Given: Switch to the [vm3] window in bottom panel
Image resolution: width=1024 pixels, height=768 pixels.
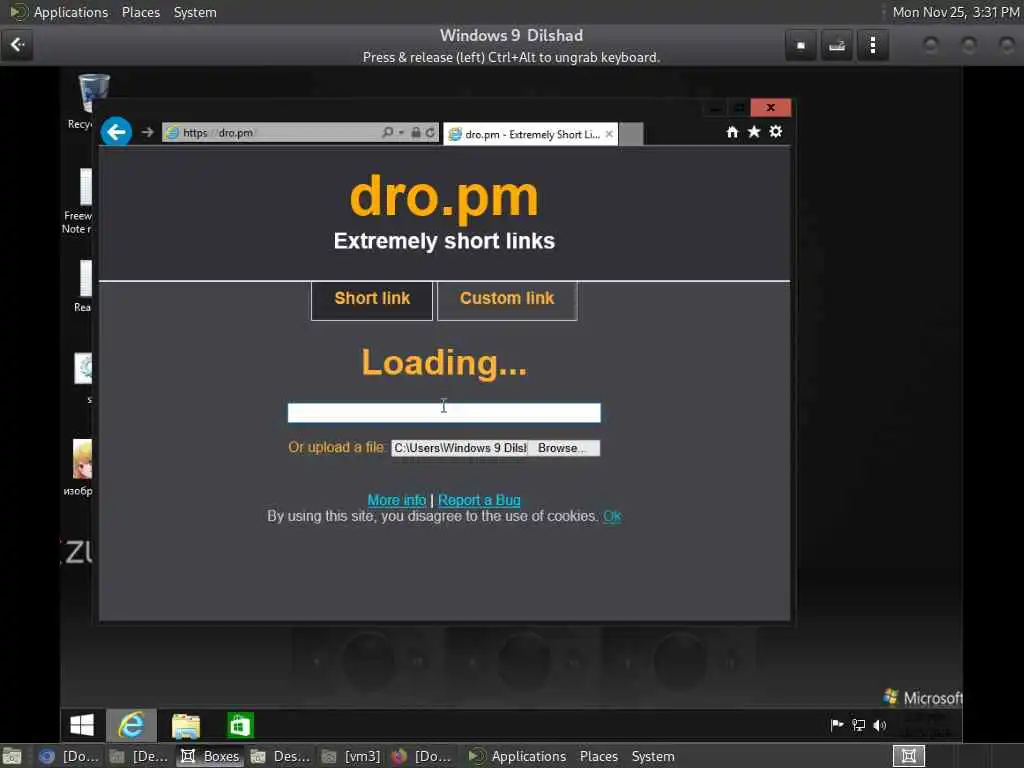Looking at the screenshot, I should 352,756.
